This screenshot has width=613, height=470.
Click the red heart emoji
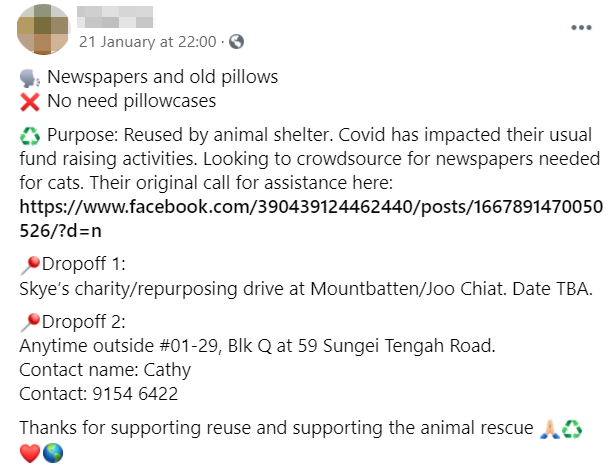point(29,453)
